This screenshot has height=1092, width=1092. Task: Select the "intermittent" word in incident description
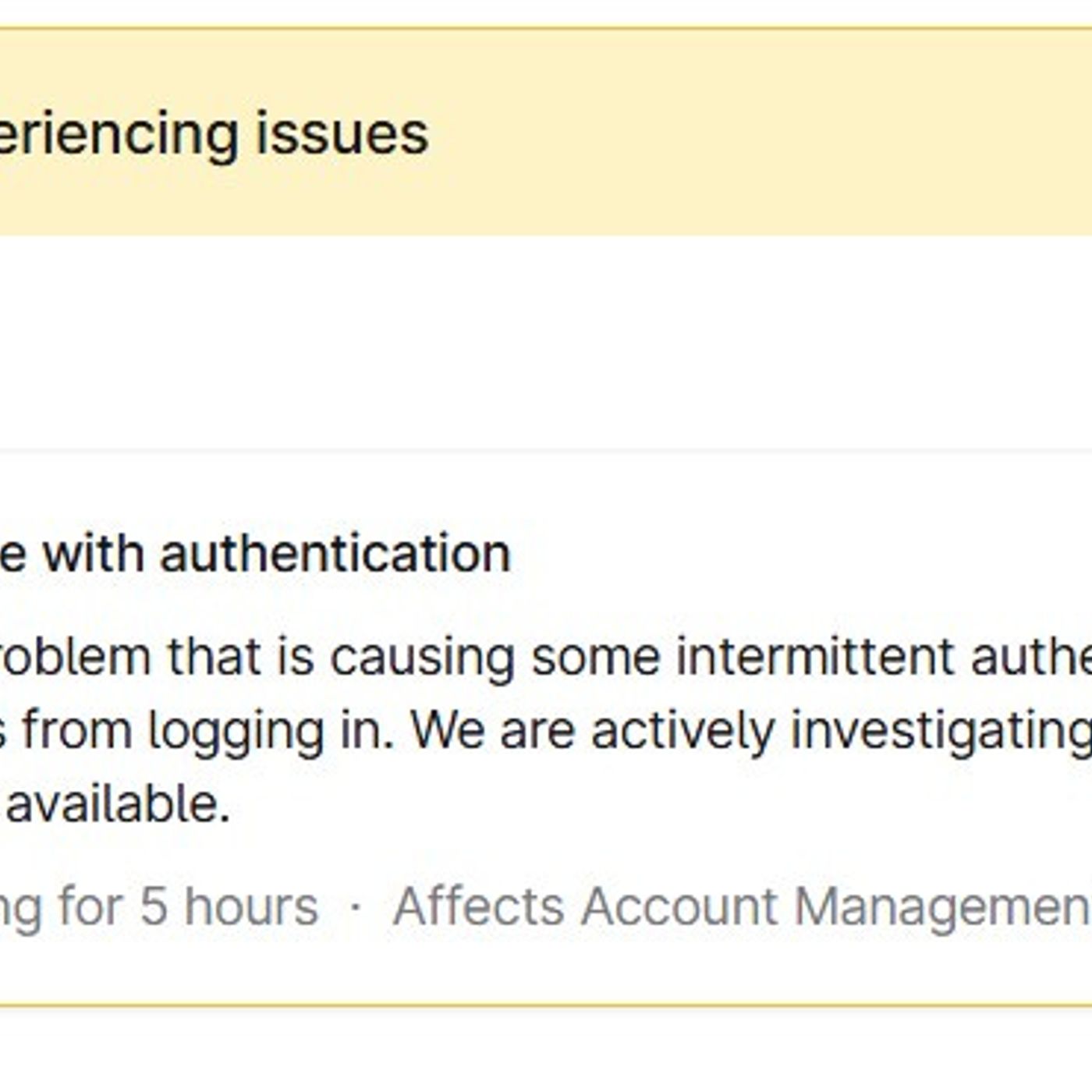(815, 656)
